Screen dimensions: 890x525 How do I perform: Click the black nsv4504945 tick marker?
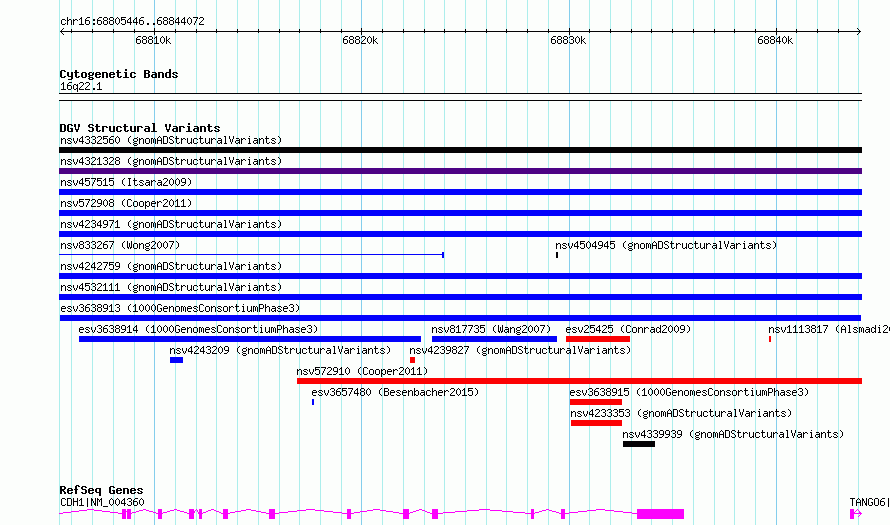pyautogui.click(x=557, y=255)
